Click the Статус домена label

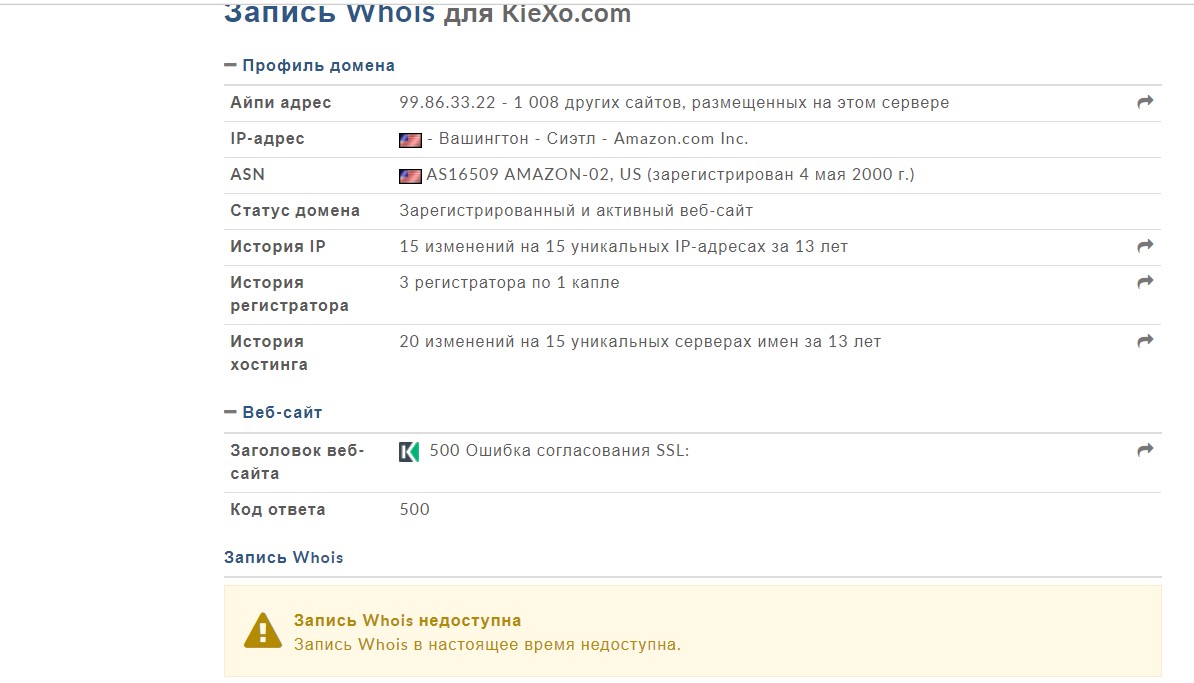(x=295, y=211)
